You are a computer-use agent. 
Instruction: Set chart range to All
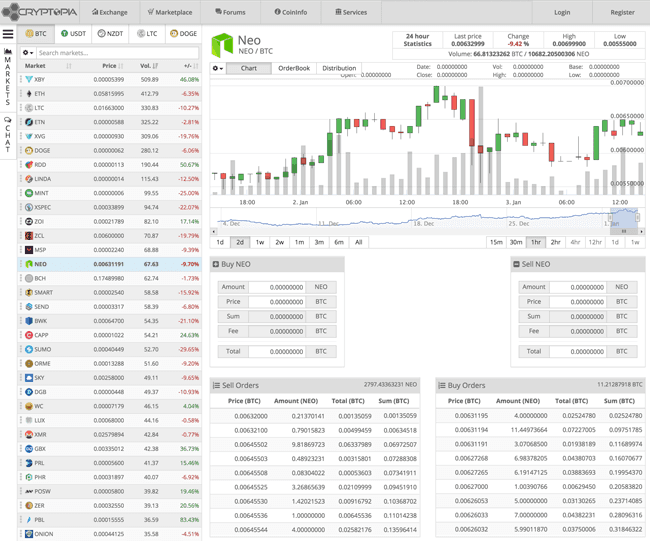[x=359, y=242]
